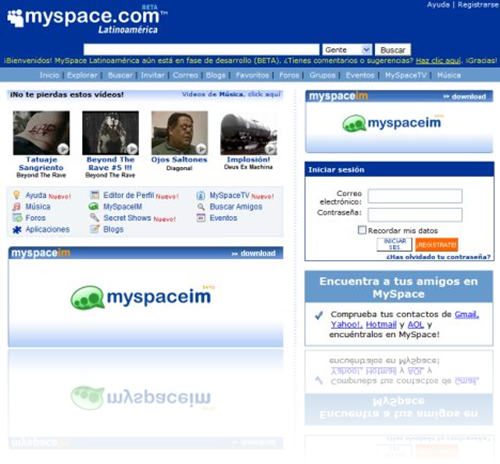Open the Buscar Amigos link
Image resolution: width=500 pixels, height=464 pixels.
point(236,207)
